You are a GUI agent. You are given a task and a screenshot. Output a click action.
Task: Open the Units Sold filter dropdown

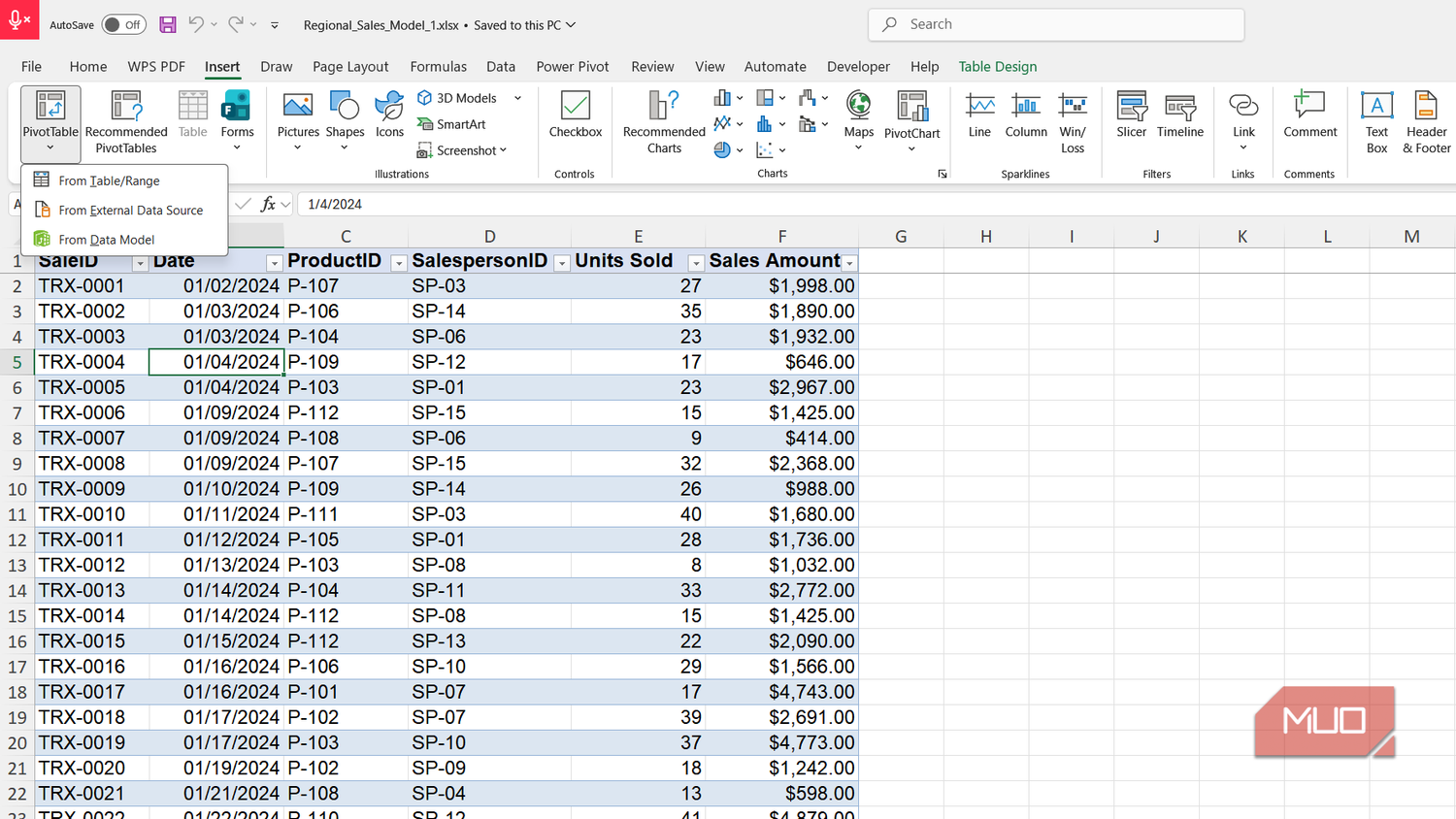pyautogui.click(x=695, y=264)
